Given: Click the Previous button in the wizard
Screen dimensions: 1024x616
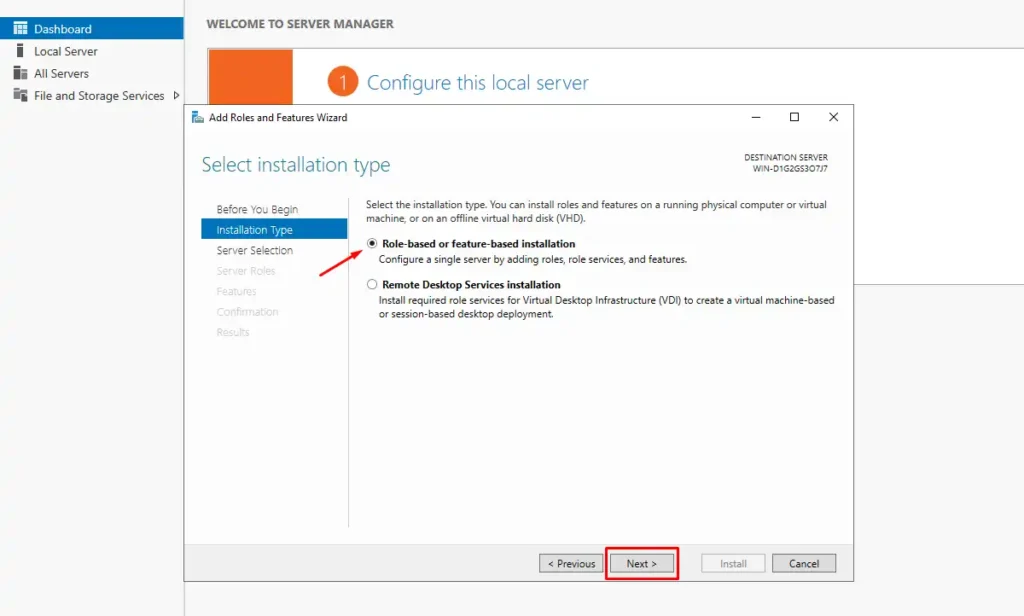Looking at the screenshot, I should [571, 563].
